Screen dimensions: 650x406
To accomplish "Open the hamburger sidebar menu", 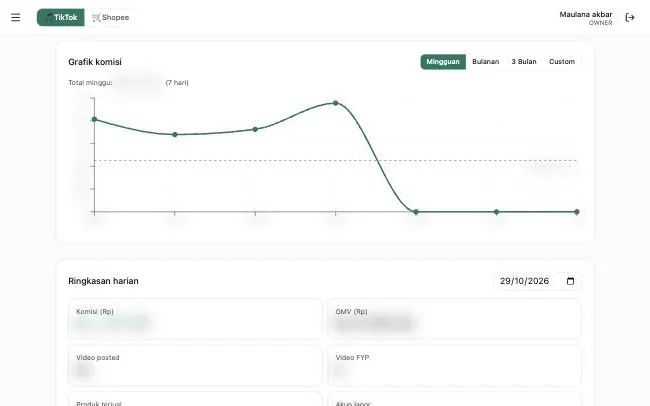I will click(x=15, y=17).
